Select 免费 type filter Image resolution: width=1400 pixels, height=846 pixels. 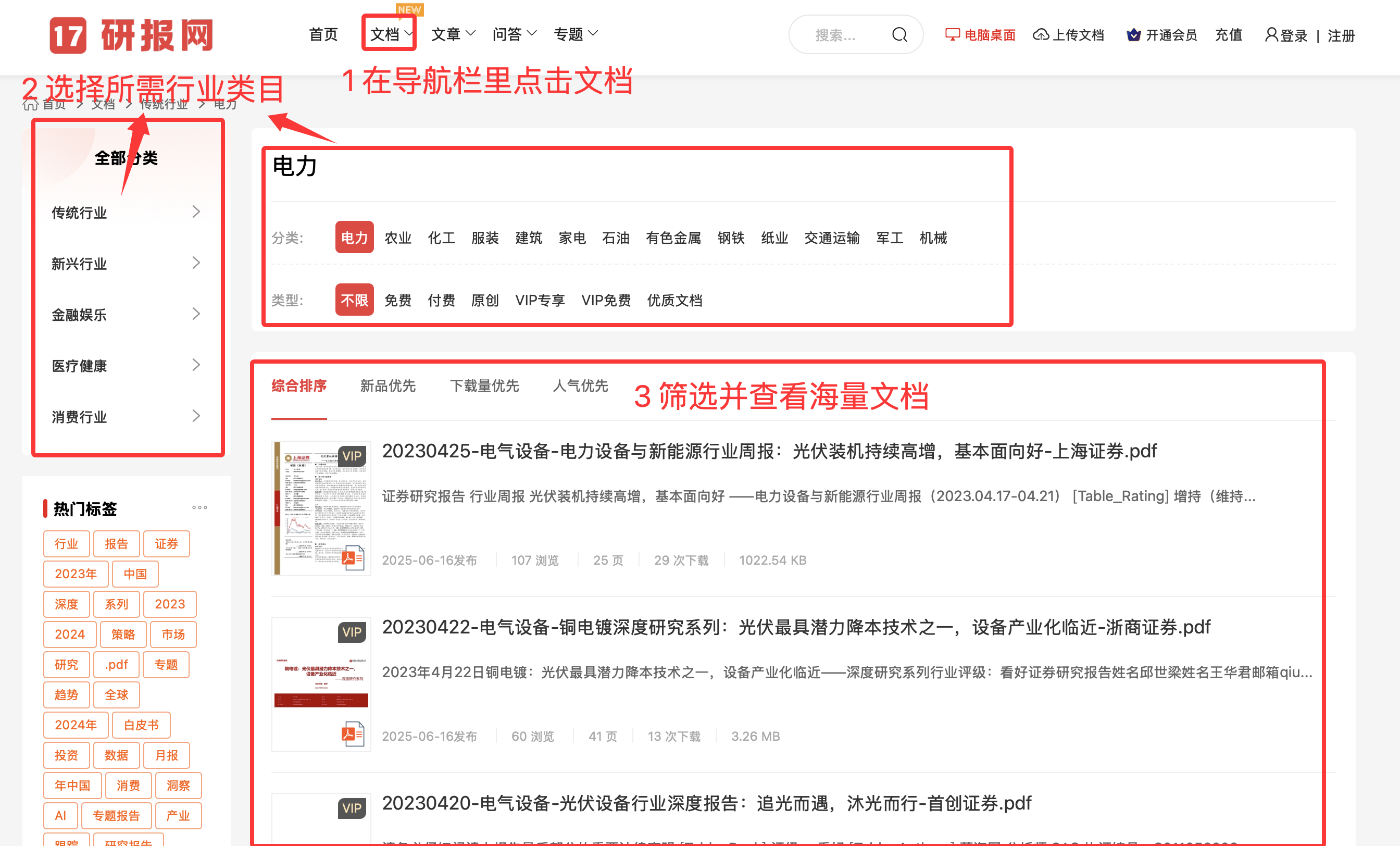tap(398, 300)
